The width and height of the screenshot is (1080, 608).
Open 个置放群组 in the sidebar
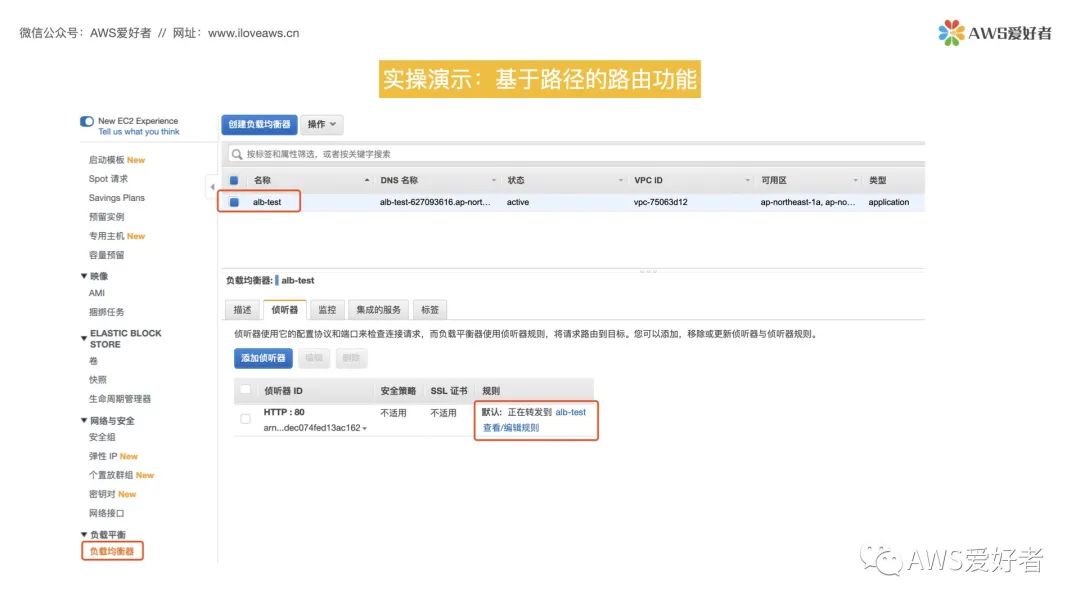112,475
